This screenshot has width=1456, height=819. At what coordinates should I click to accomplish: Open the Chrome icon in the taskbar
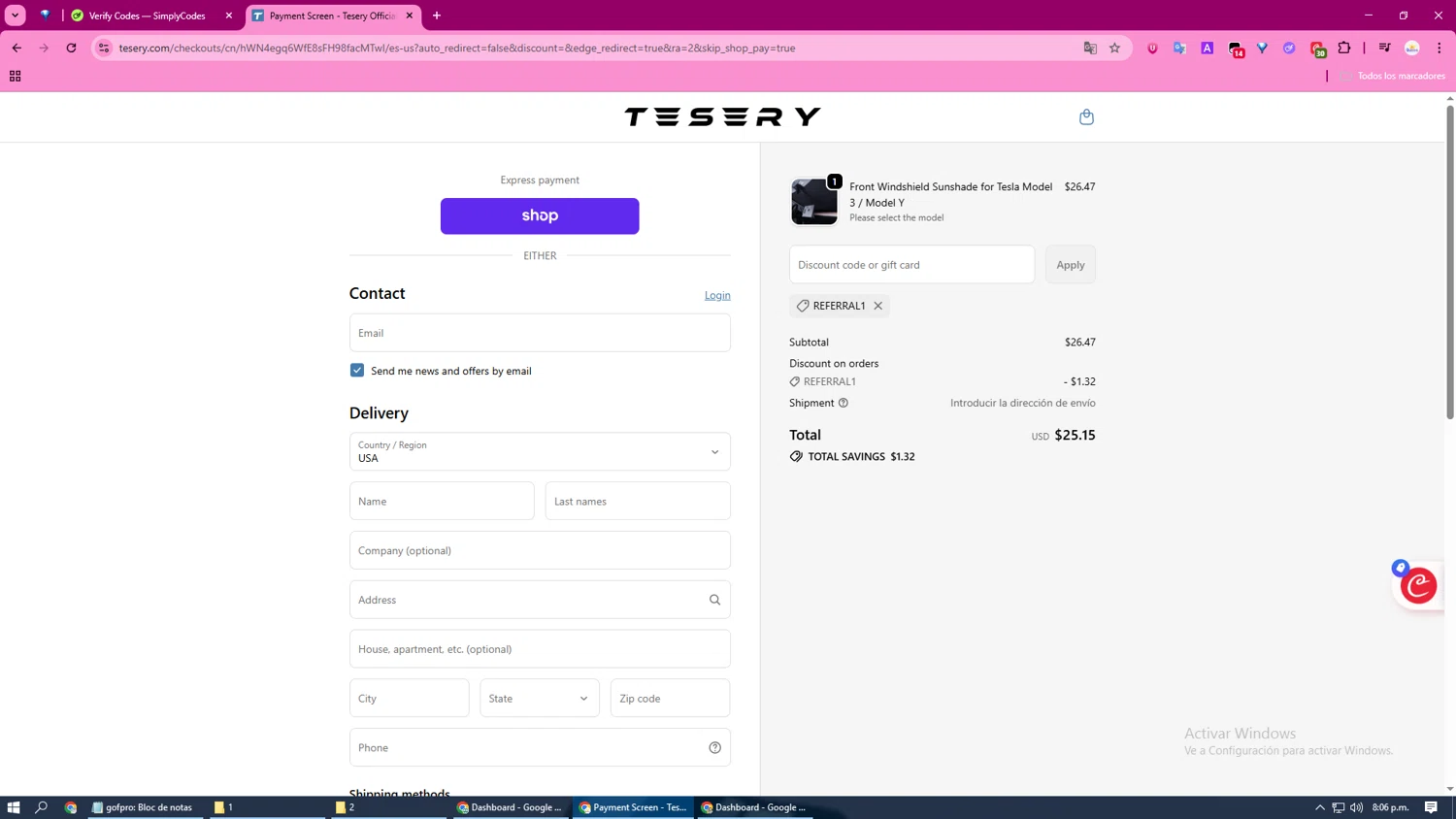71,807
